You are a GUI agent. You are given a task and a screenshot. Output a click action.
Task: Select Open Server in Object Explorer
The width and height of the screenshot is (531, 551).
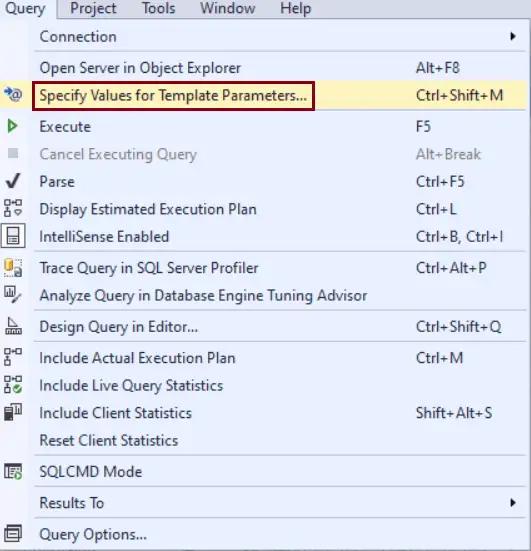click(x=140, y=68)
